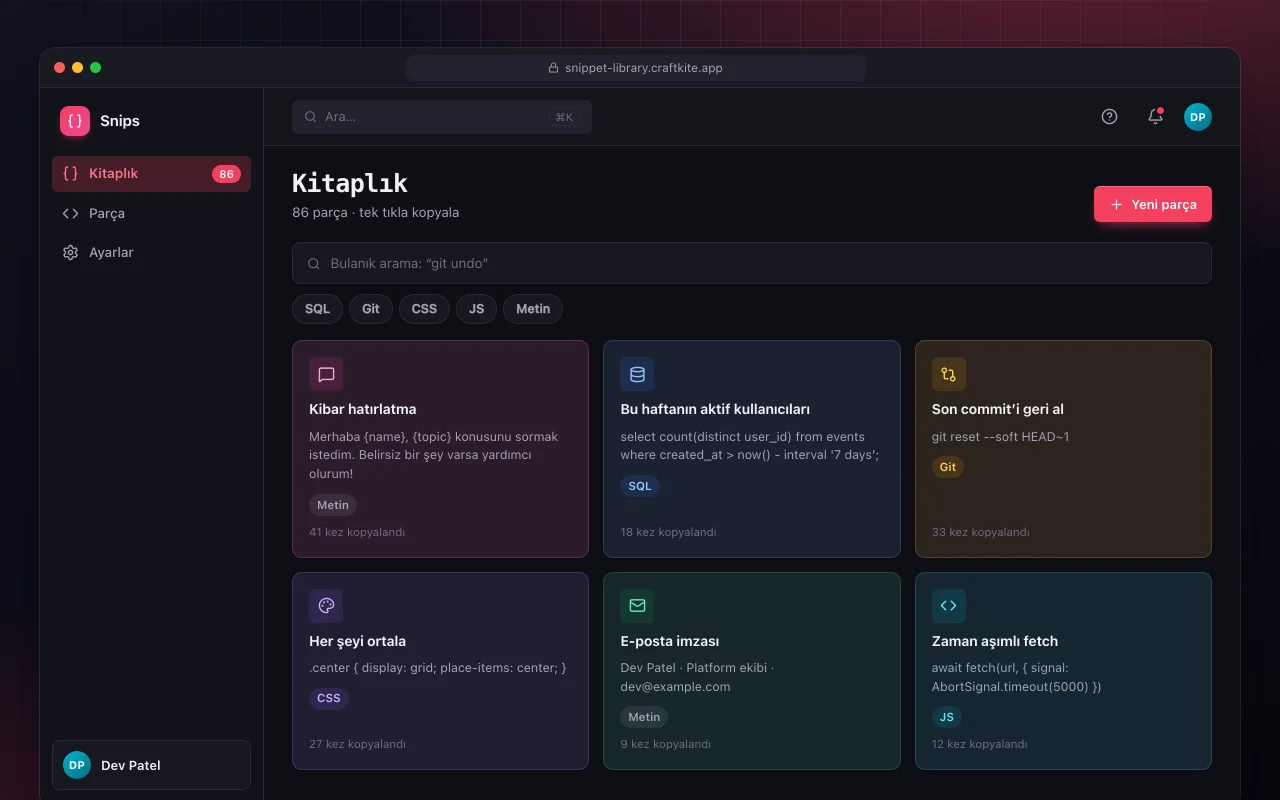Click the Metin tag on Kibar hatırlatma card
The width and height of the screenshot is (1280, 800).
point(333,505)
